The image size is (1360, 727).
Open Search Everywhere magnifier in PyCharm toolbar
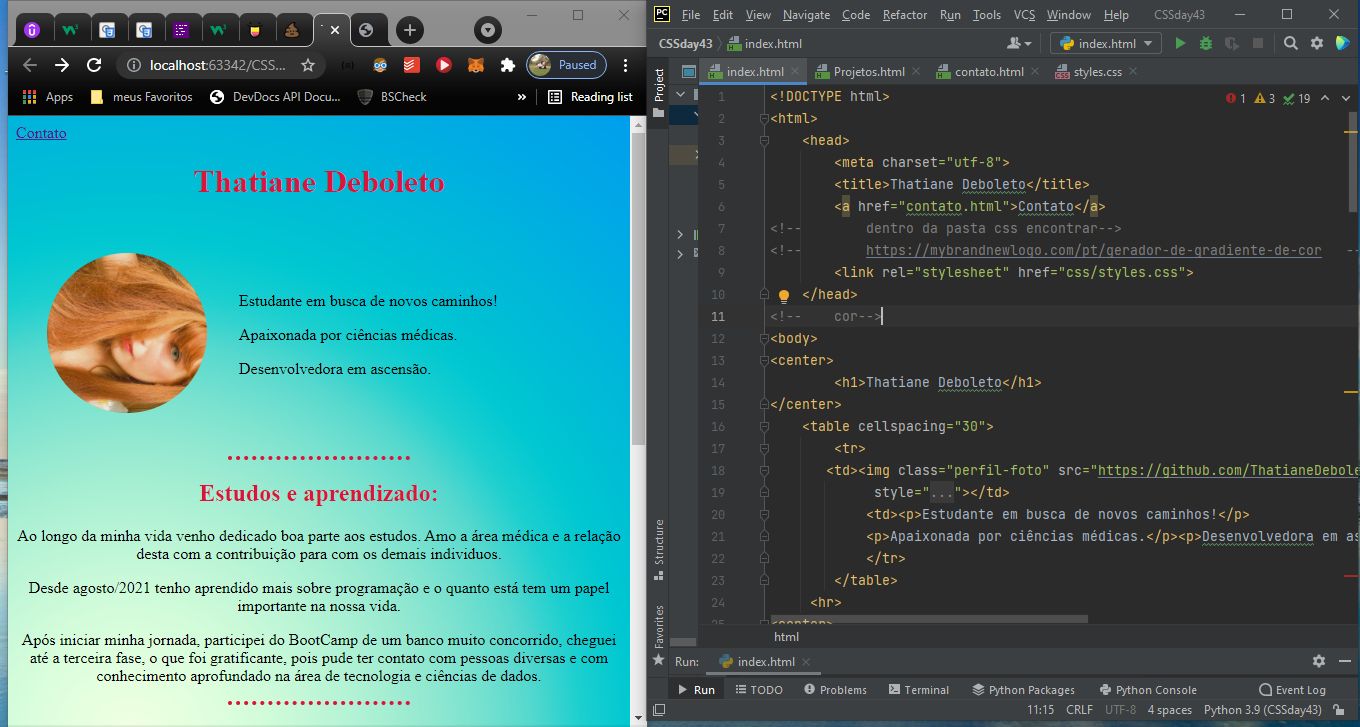click(x=1291, y=43)
